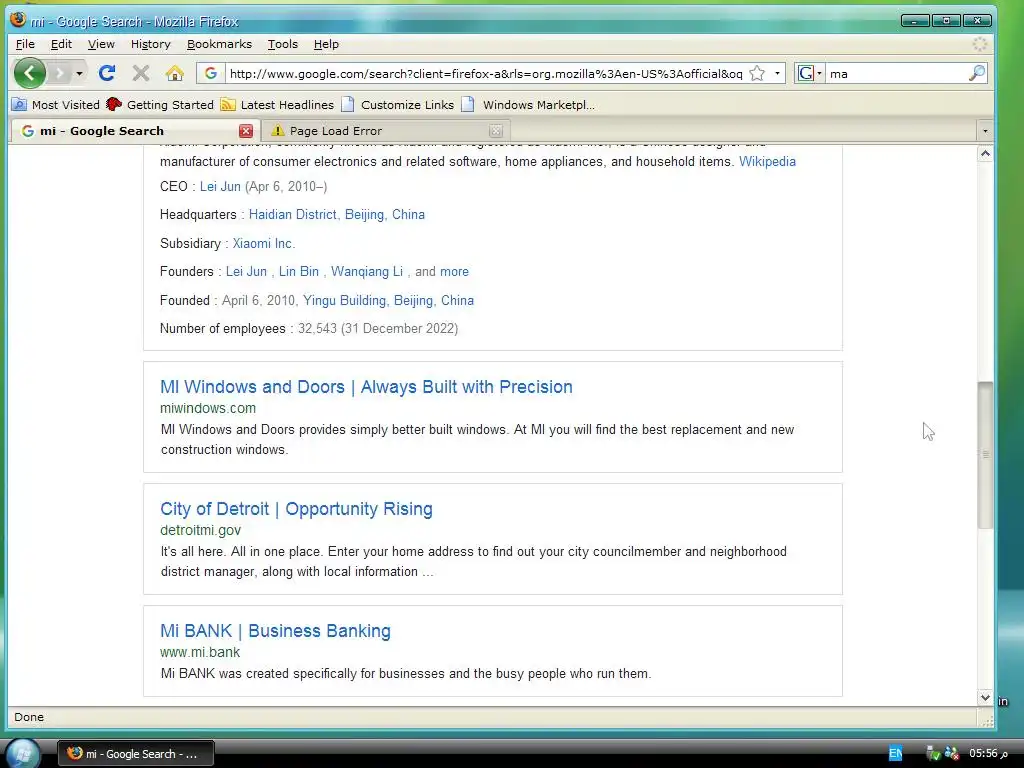Click the loading throbber icon

coord(980,44)
